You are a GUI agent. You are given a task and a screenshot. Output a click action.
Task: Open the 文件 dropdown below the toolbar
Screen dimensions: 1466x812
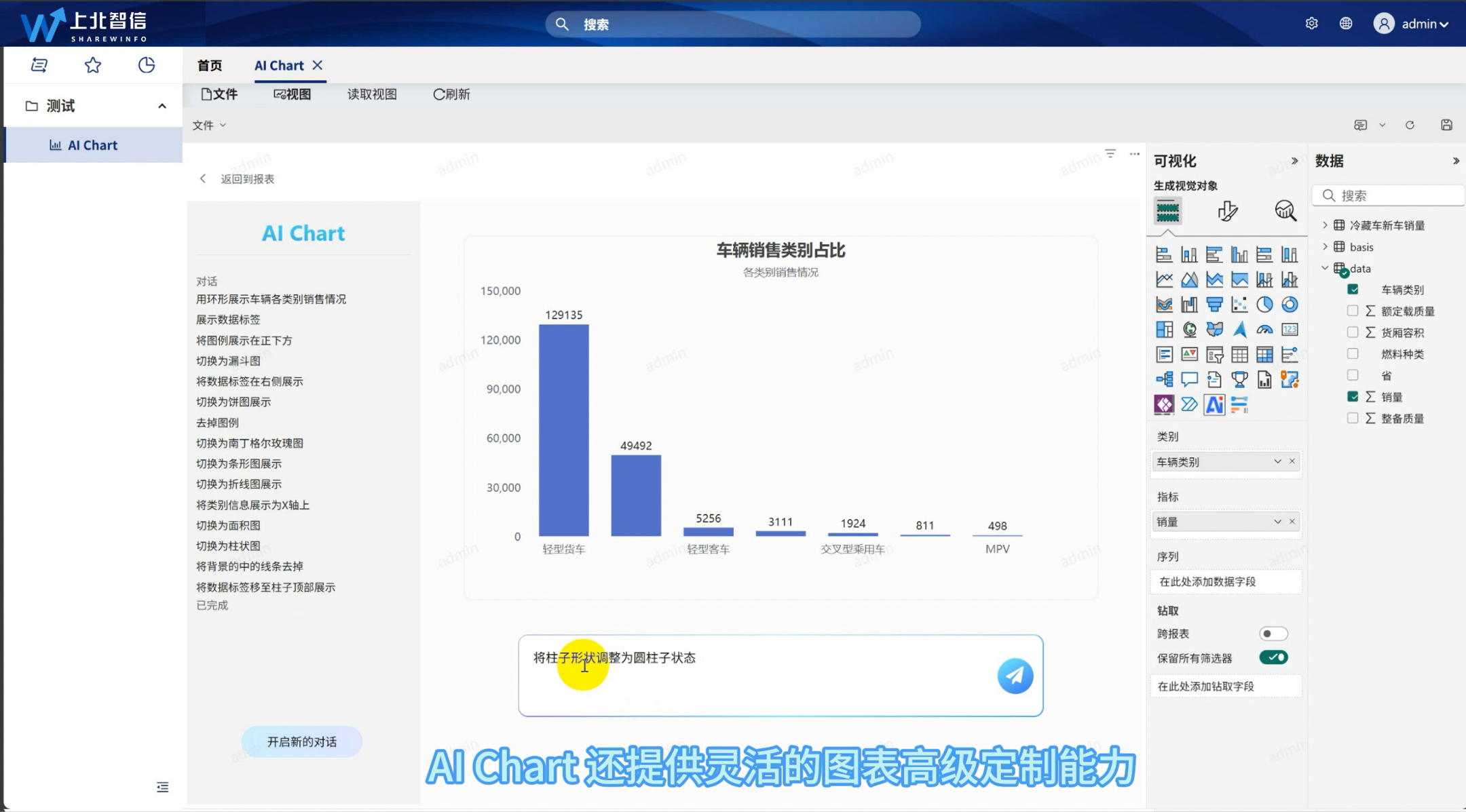209,125
